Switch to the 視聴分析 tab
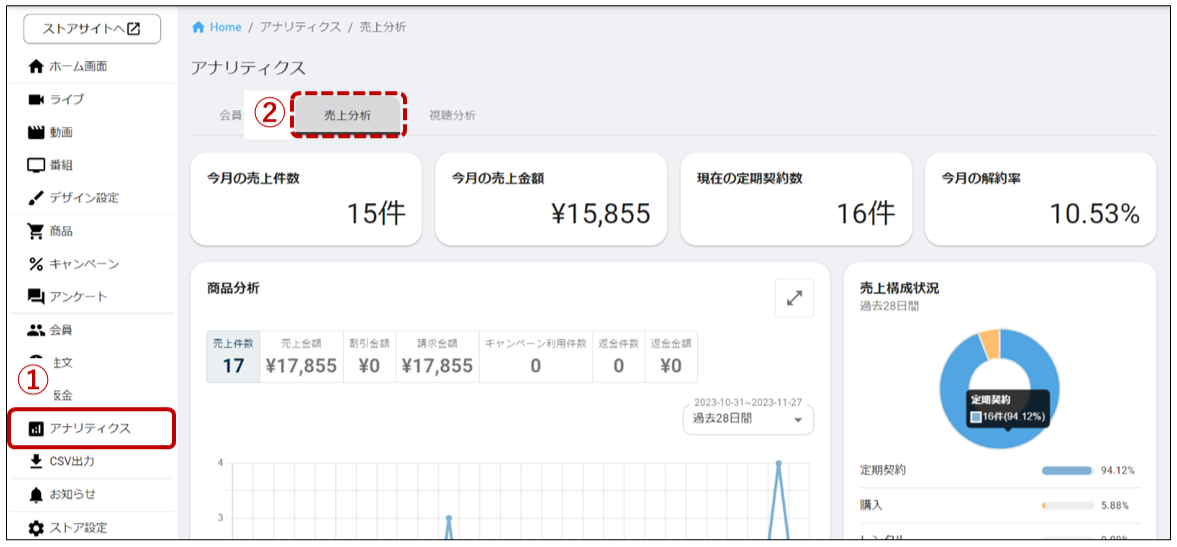 click(x=452, y=115)
